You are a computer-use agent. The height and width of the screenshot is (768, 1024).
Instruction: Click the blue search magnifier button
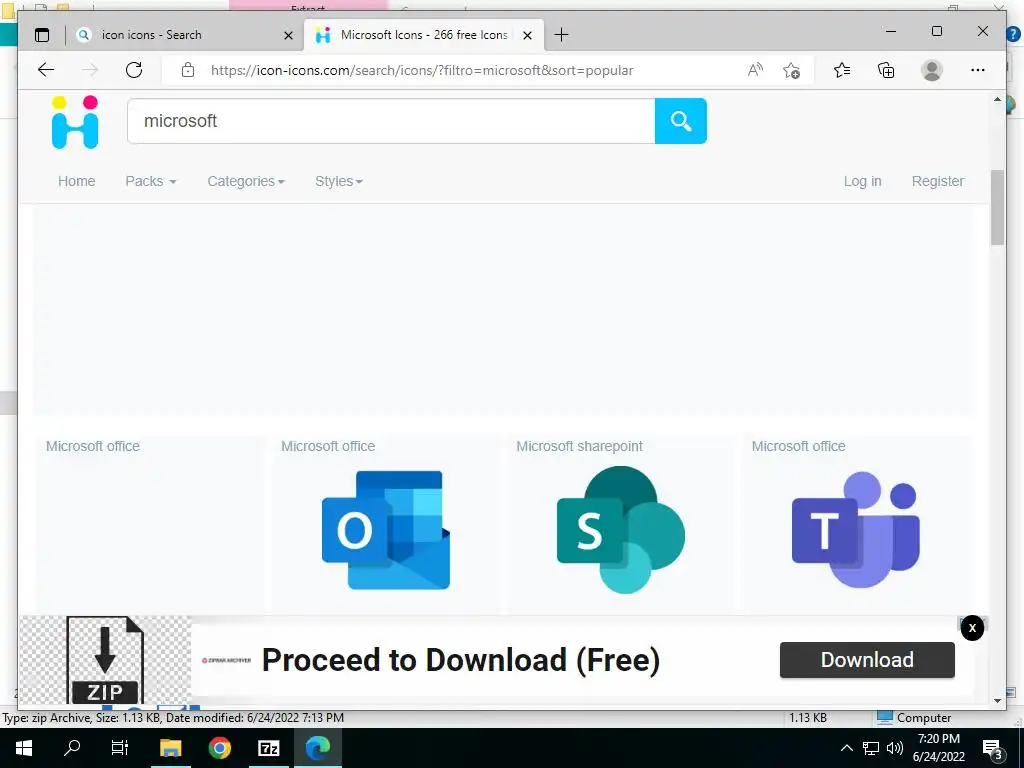pyautogui.click(x=680, y=121)
